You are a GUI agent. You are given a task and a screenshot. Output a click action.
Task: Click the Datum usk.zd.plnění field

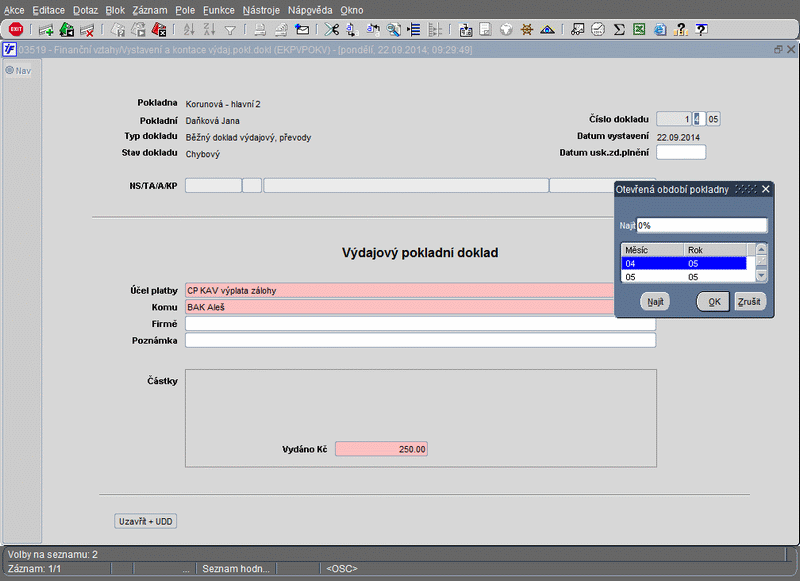click(x=681, y=152)
